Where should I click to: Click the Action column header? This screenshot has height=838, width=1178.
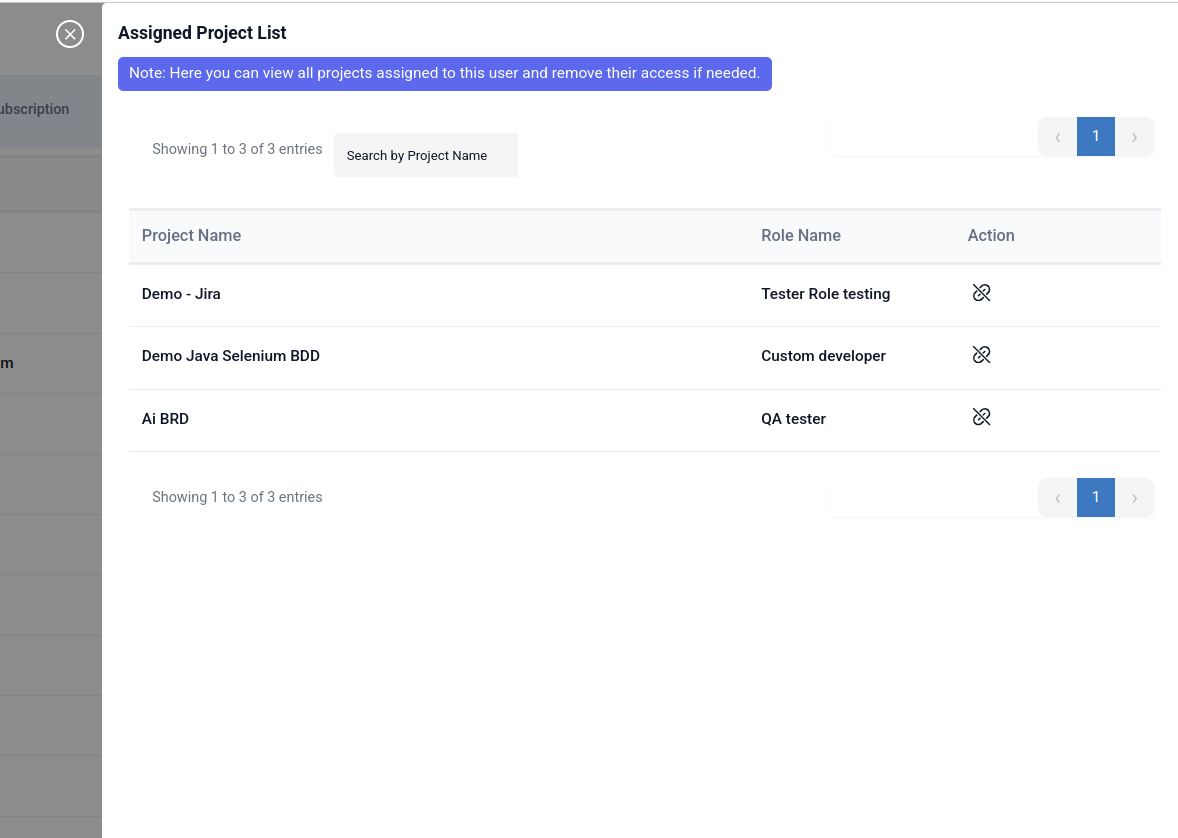coord(990,236)
